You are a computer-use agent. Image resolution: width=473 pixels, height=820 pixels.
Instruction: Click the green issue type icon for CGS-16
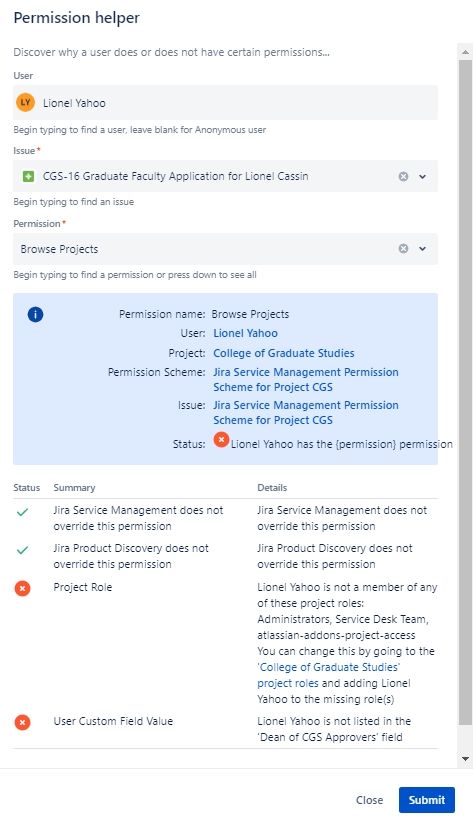tap(29, 177)
